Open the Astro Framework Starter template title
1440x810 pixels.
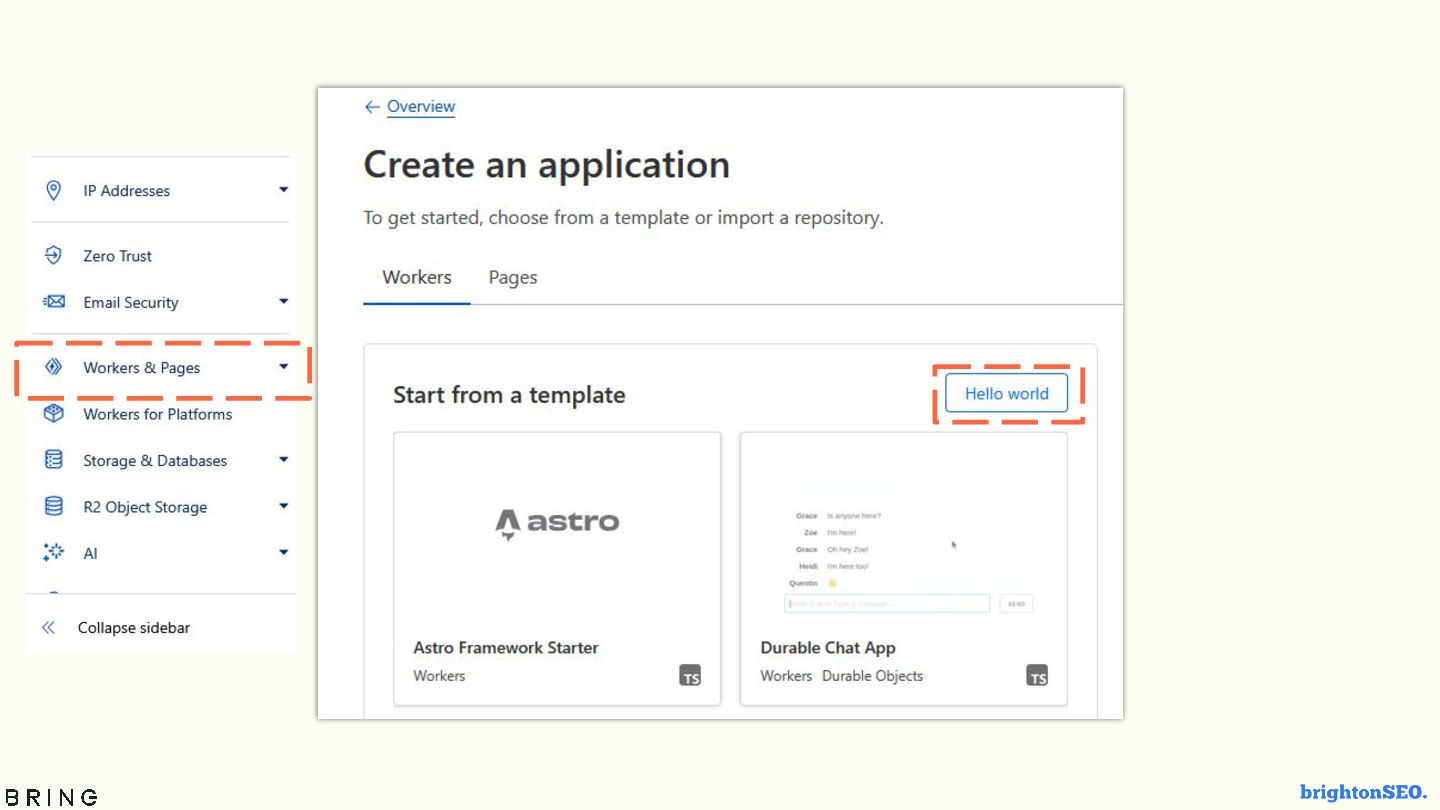click(x=506, y=648)
